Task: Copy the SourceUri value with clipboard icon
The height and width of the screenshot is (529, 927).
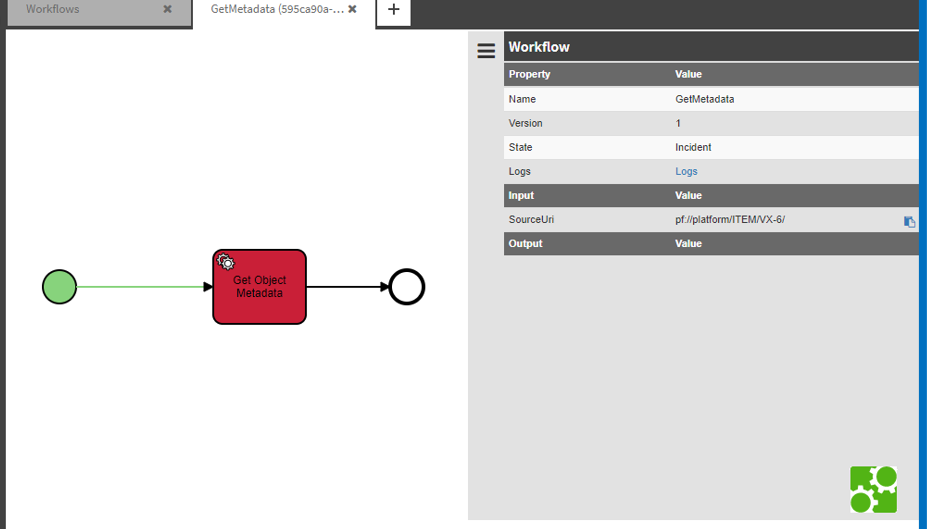Action: click(x=909, y=221)
